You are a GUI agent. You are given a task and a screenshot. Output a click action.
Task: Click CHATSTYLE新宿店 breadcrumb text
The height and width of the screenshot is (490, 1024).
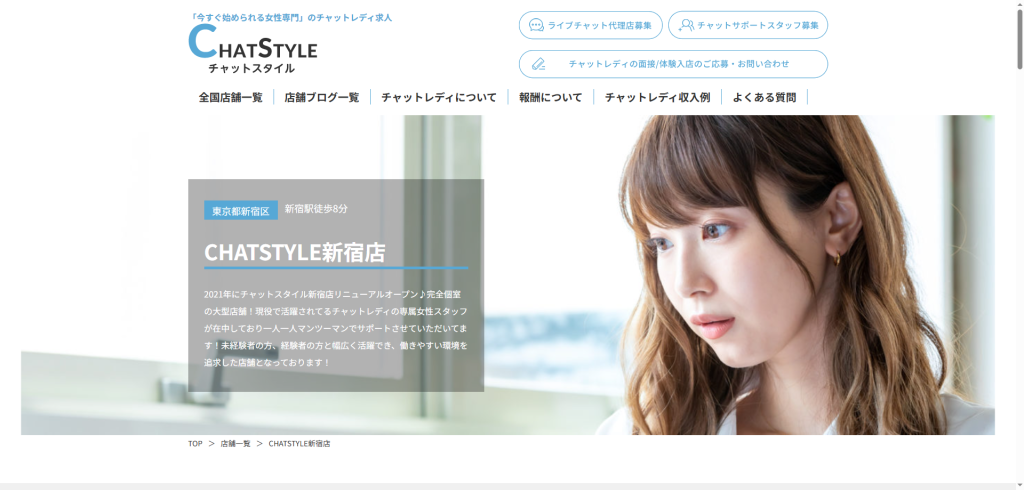(x=299, y=444)
